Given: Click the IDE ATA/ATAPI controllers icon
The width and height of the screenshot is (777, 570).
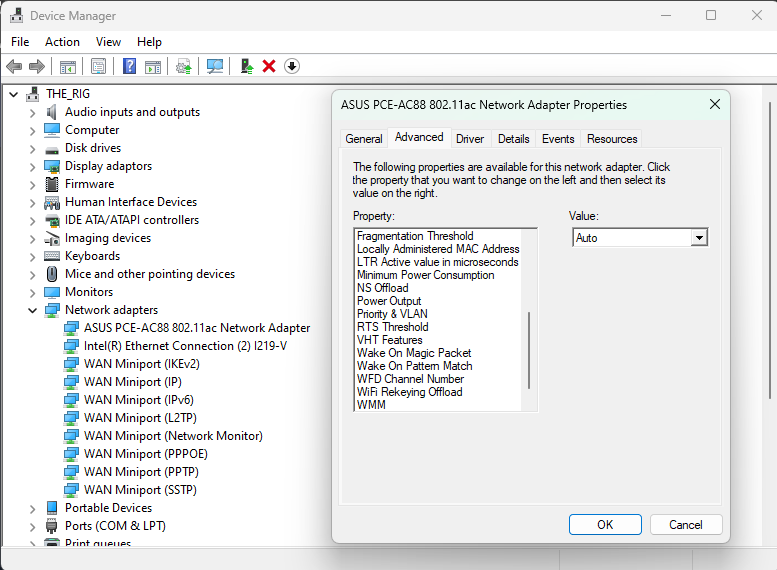Looking at the screenshot, I should click(52, 221).
